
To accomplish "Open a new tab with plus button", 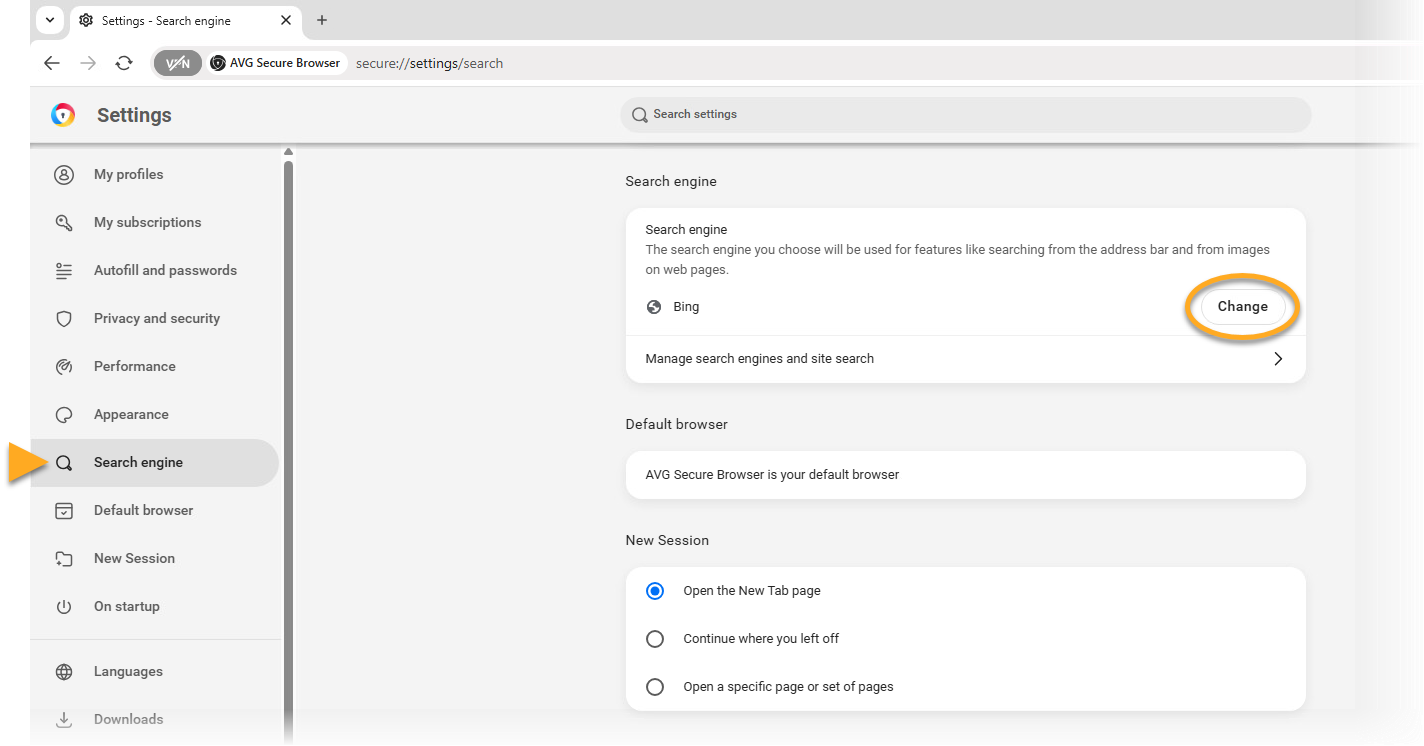I will [322, 20].
